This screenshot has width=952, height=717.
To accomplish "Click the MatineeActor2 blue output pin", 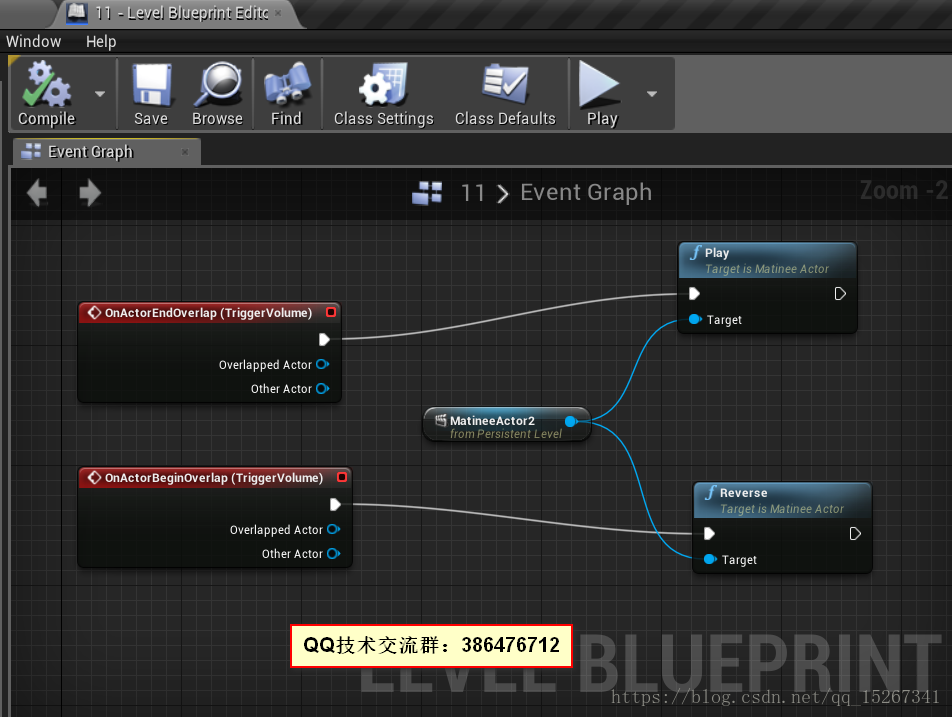I will point(571,421).
